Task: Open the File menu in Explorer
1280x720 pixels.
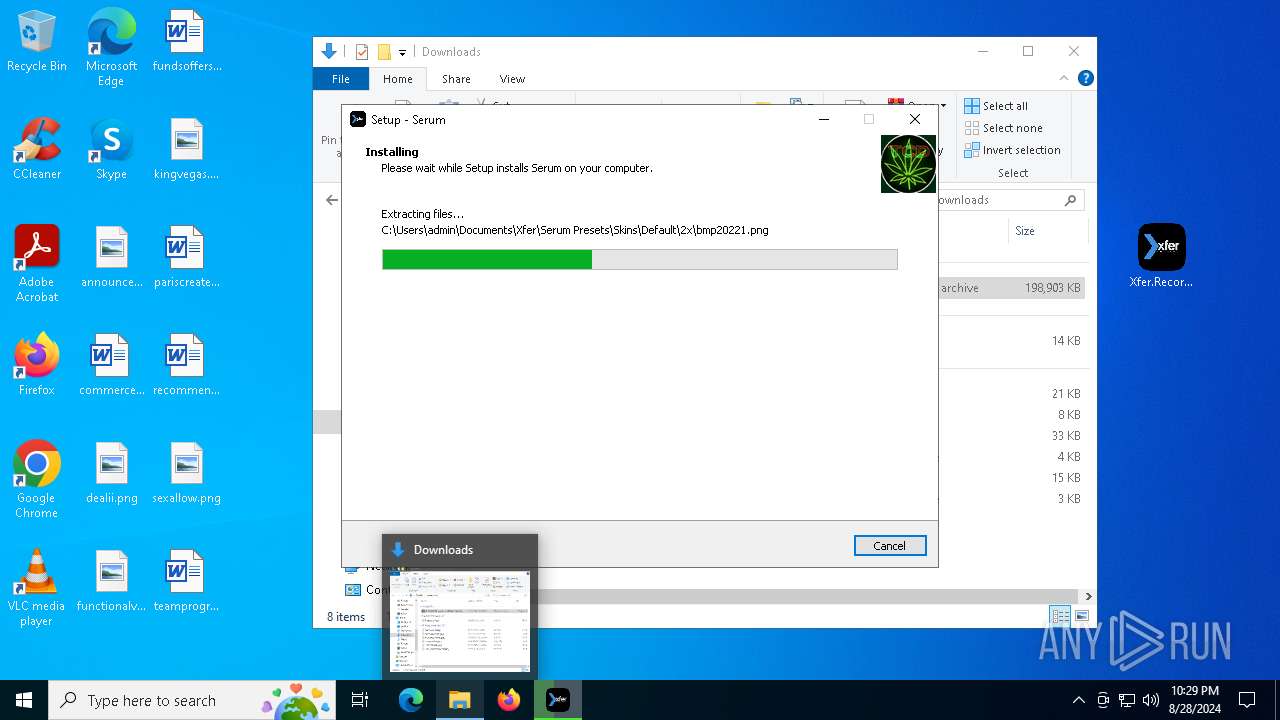Action: pyautogui.click(x=341, y=79)
